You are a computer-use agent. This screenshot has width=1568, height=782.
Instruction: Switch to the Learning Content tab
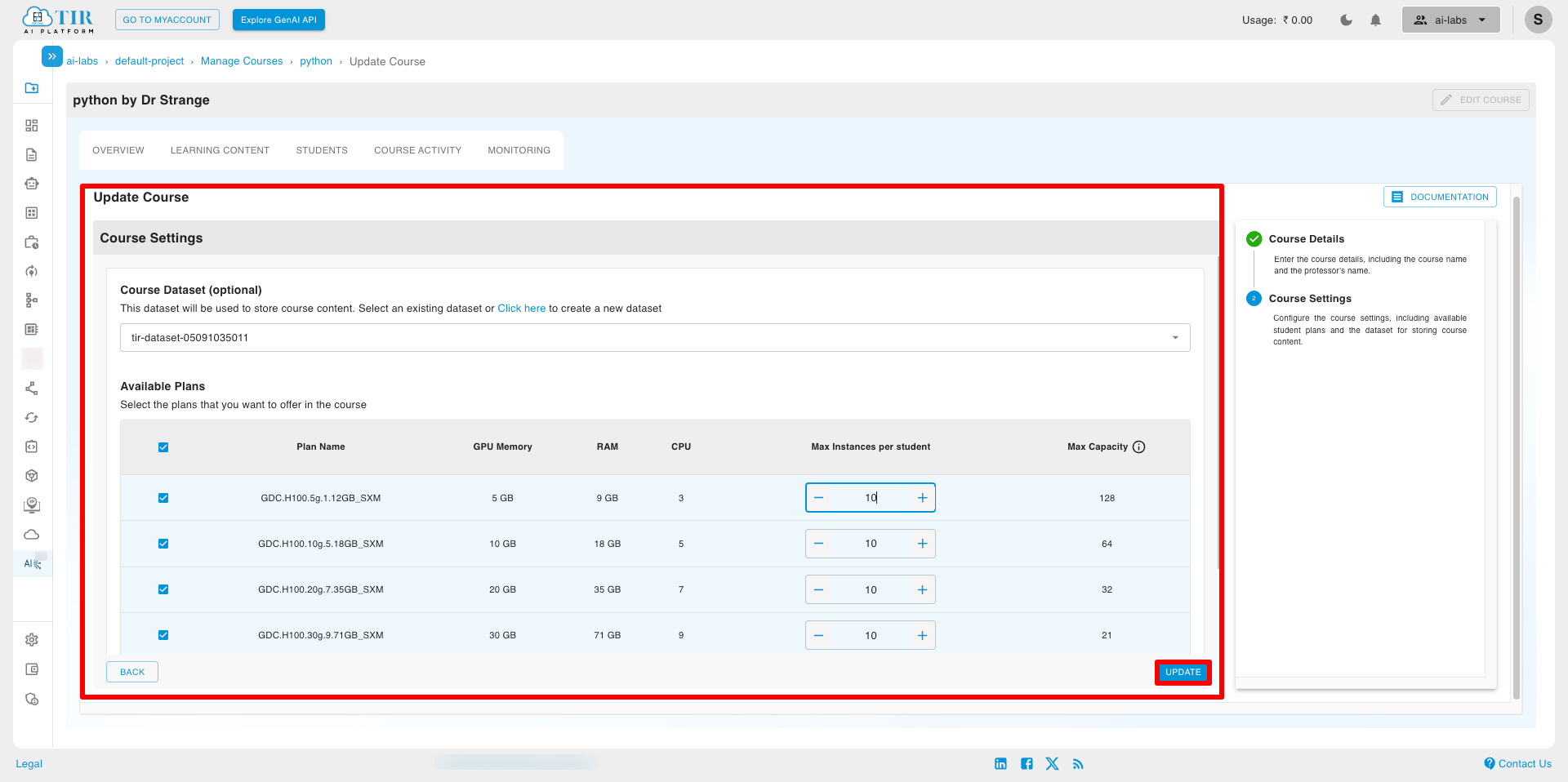pos(220,150)
